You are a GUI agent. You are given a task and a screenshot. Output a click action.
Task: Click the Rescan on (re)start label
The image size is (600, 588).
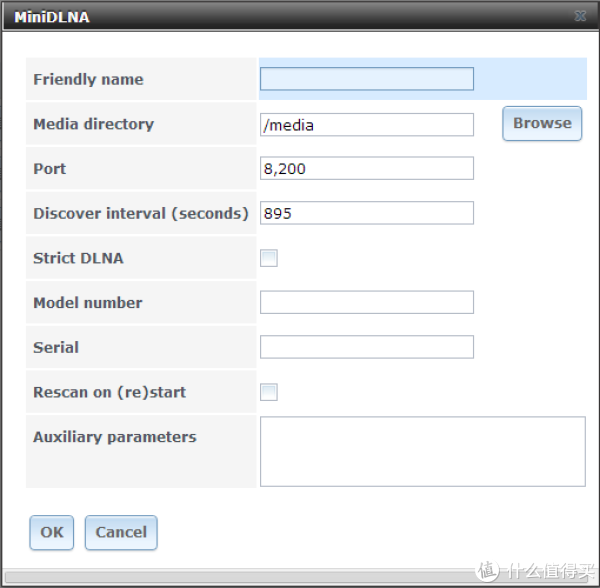click(110, 392)
